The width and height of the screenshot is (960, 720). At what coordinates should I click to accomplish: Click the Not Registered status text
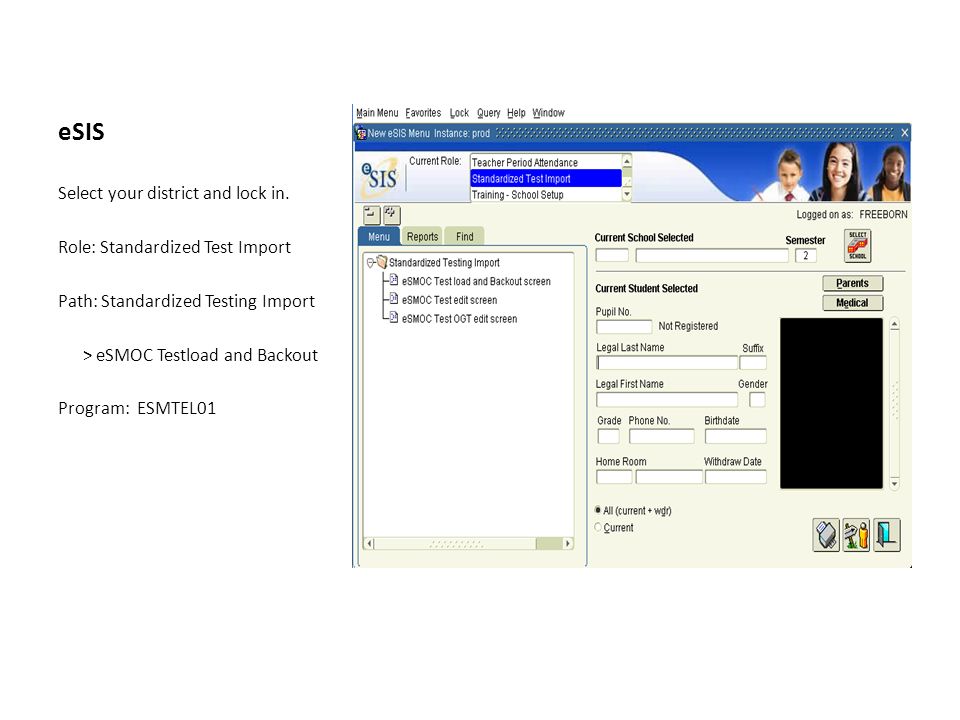click(688, 326)
